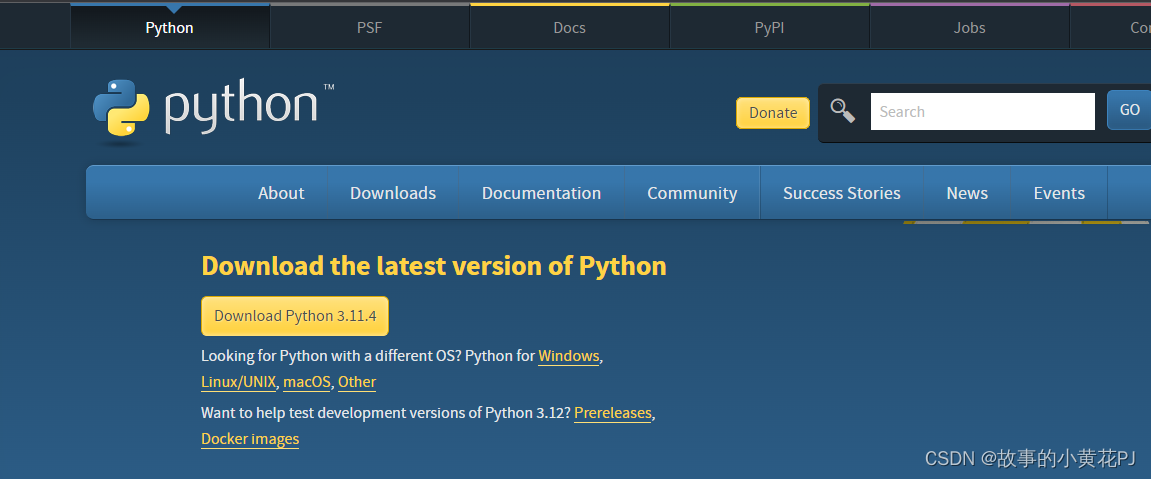This screenshot has height=479, width=1151.
Task: Follow the Linux/UNIX download link
Action: [x=239, y=382]
